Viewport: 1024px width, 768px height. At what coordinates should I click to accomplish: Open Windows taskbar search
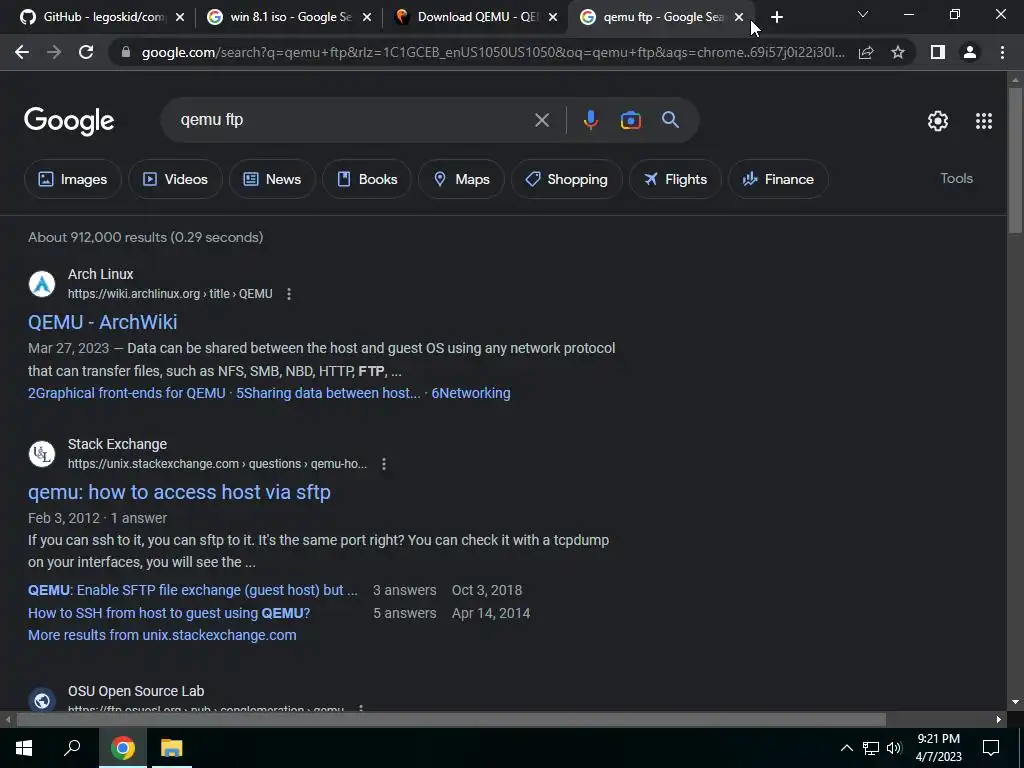72,748
